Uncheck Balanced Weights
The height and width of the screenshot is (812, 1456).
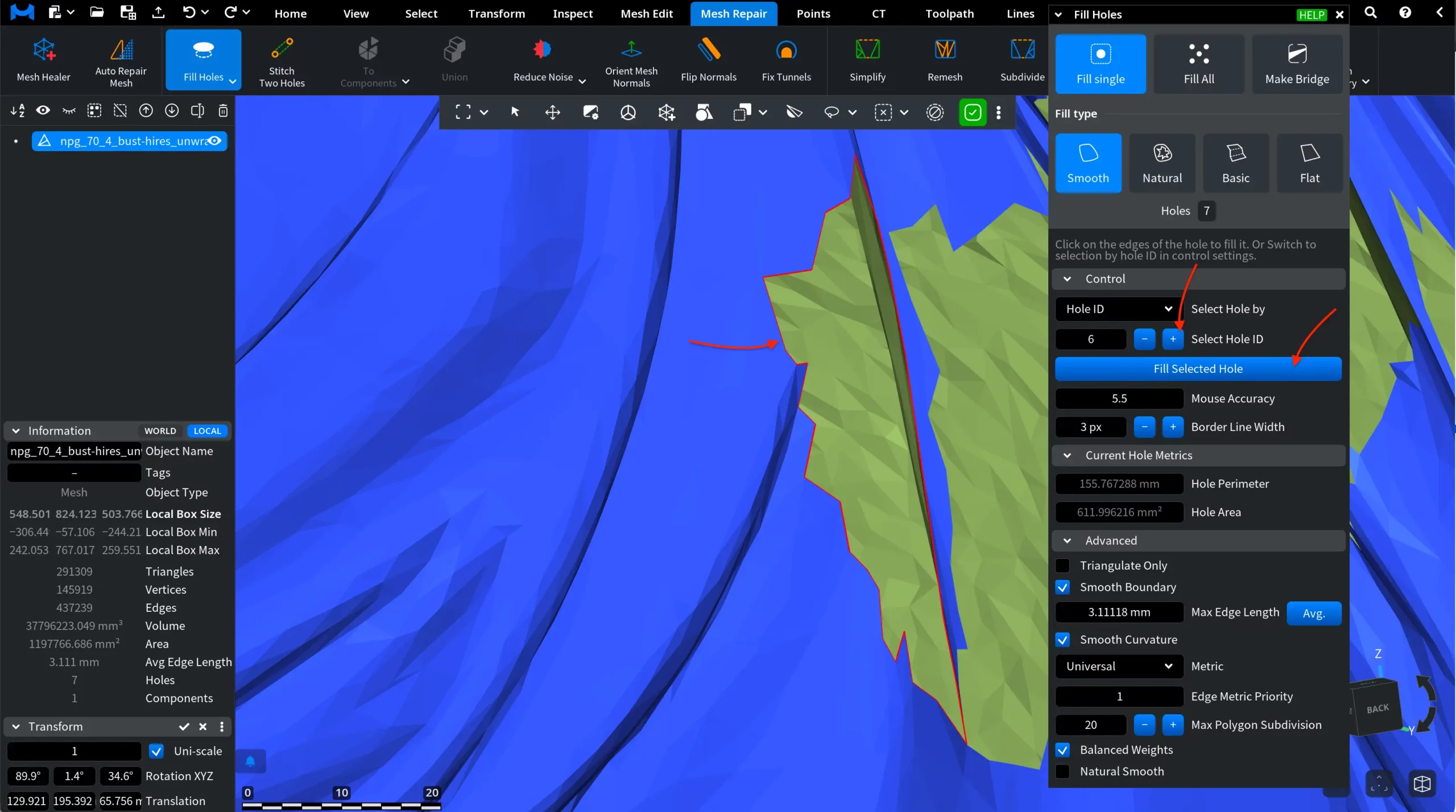click(1062, 749)
